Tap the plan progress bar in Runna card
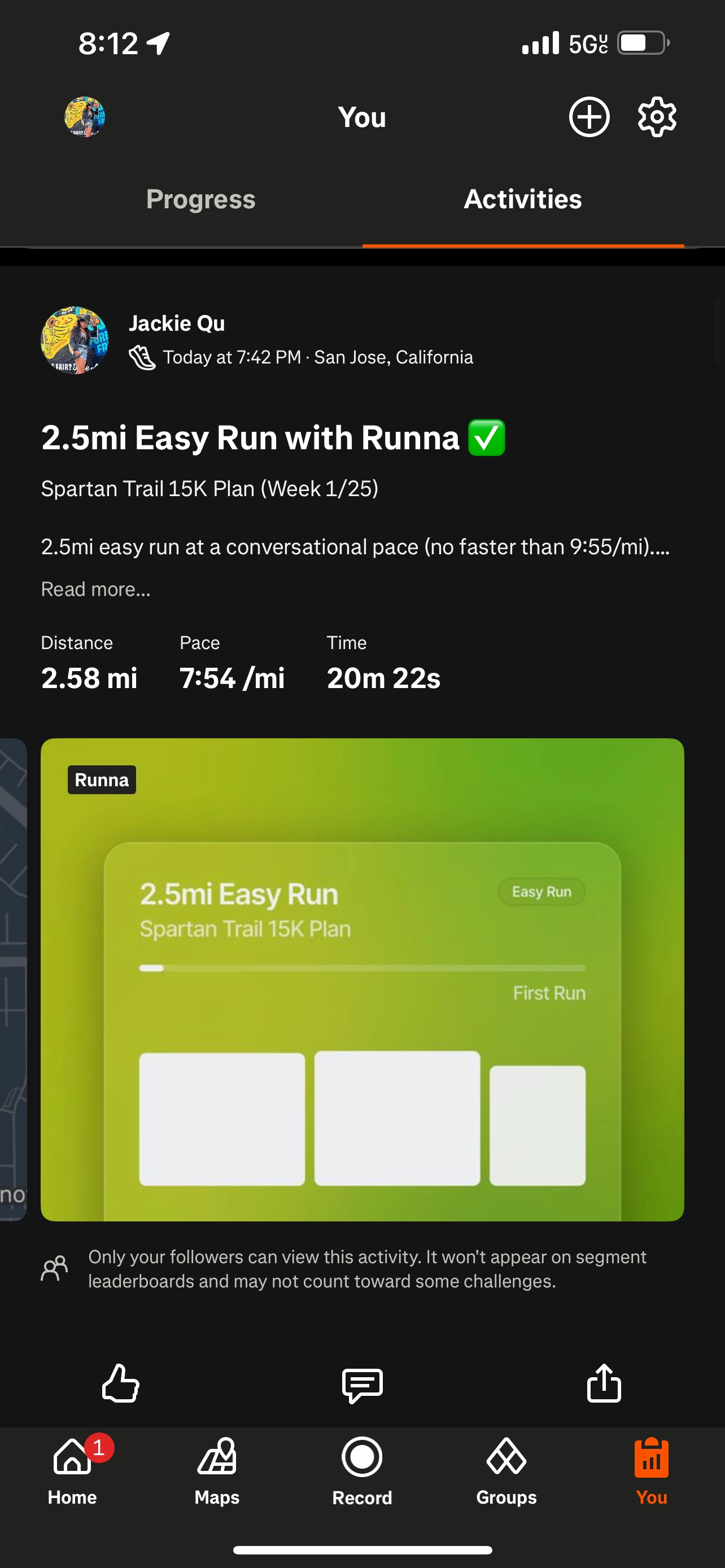 tap(362, 968)
